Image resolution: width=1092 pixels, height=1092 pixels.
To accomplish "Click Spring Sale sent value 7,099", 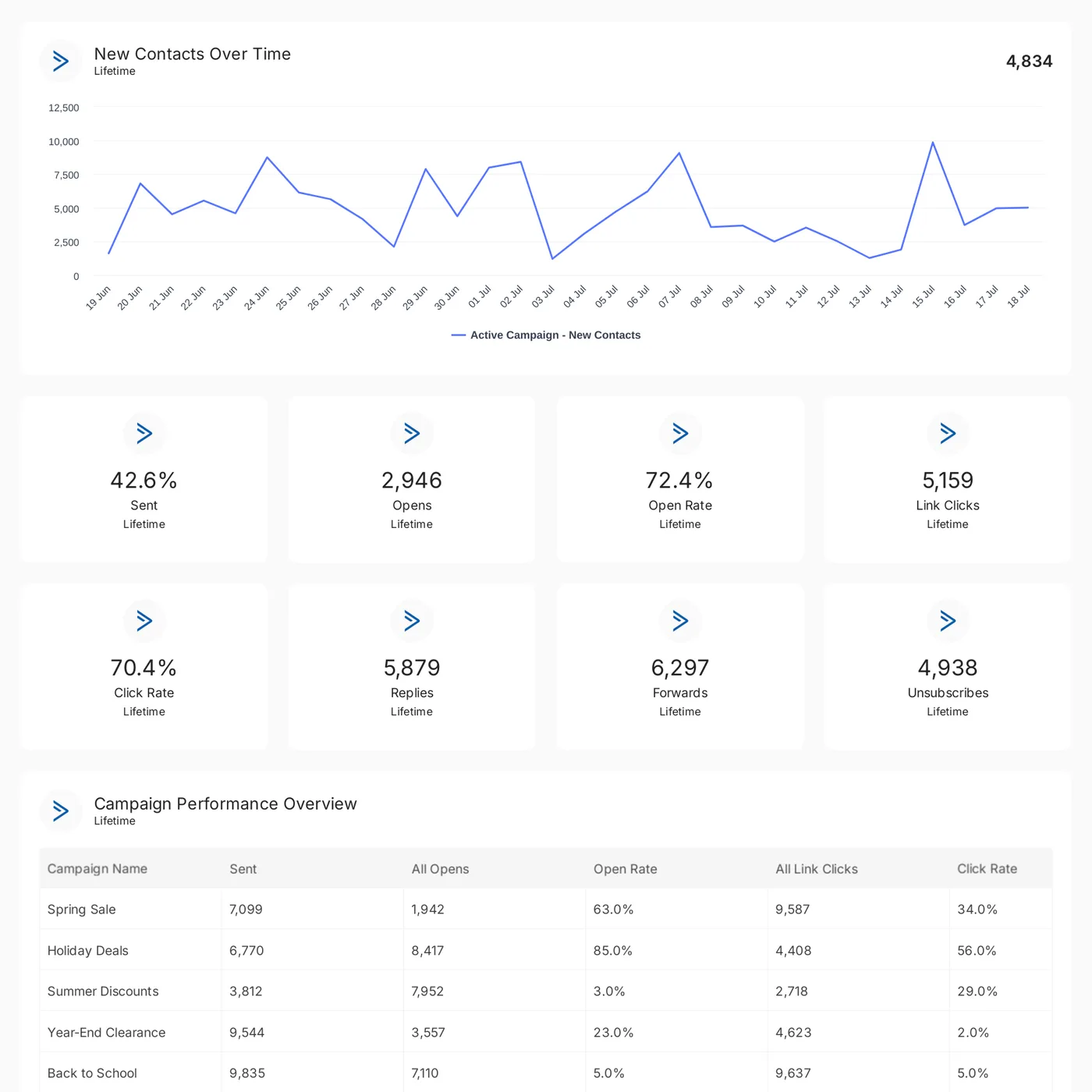I will click(x=246, y=909).
